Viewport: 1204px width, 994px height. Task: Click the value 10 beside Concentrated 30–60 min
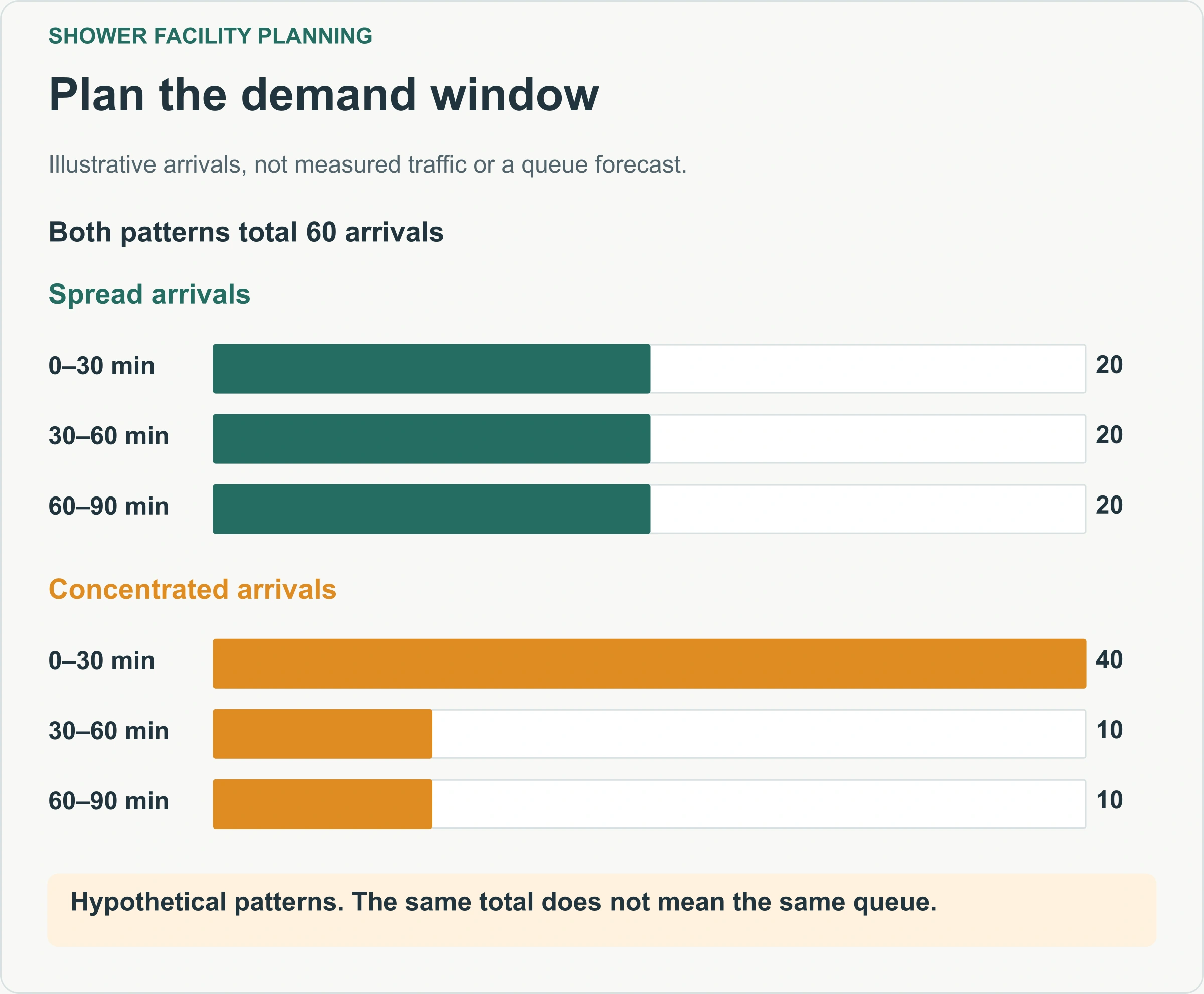pos(1109,730)
